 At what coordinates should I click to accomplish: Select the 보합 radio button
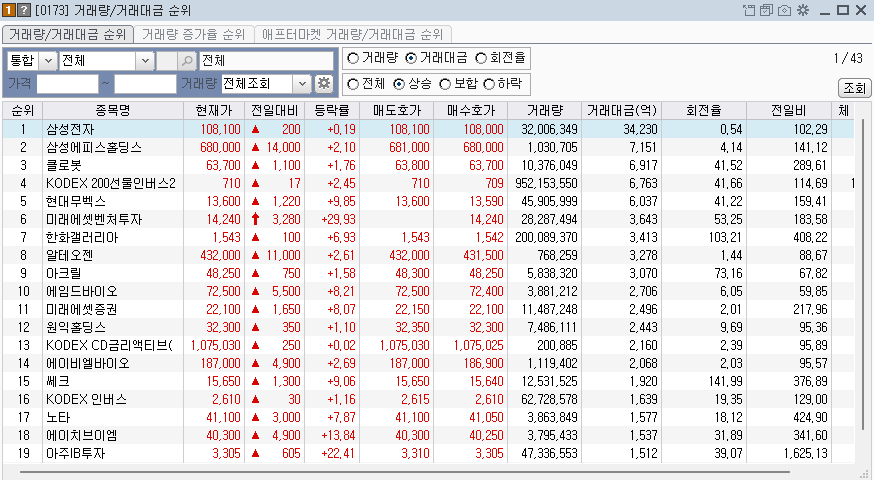(x=445, y=84)
